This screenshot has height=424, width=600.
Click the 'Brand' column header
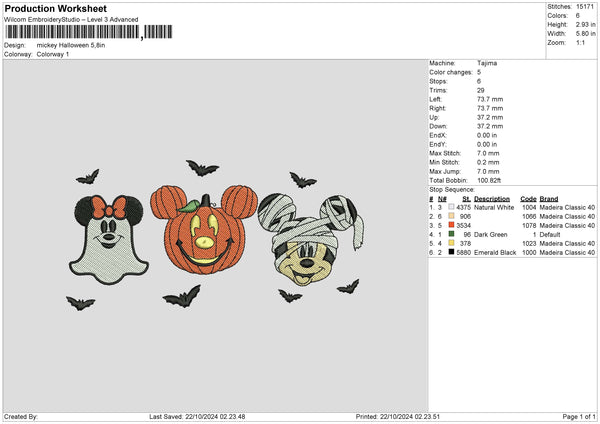point(549,199)
